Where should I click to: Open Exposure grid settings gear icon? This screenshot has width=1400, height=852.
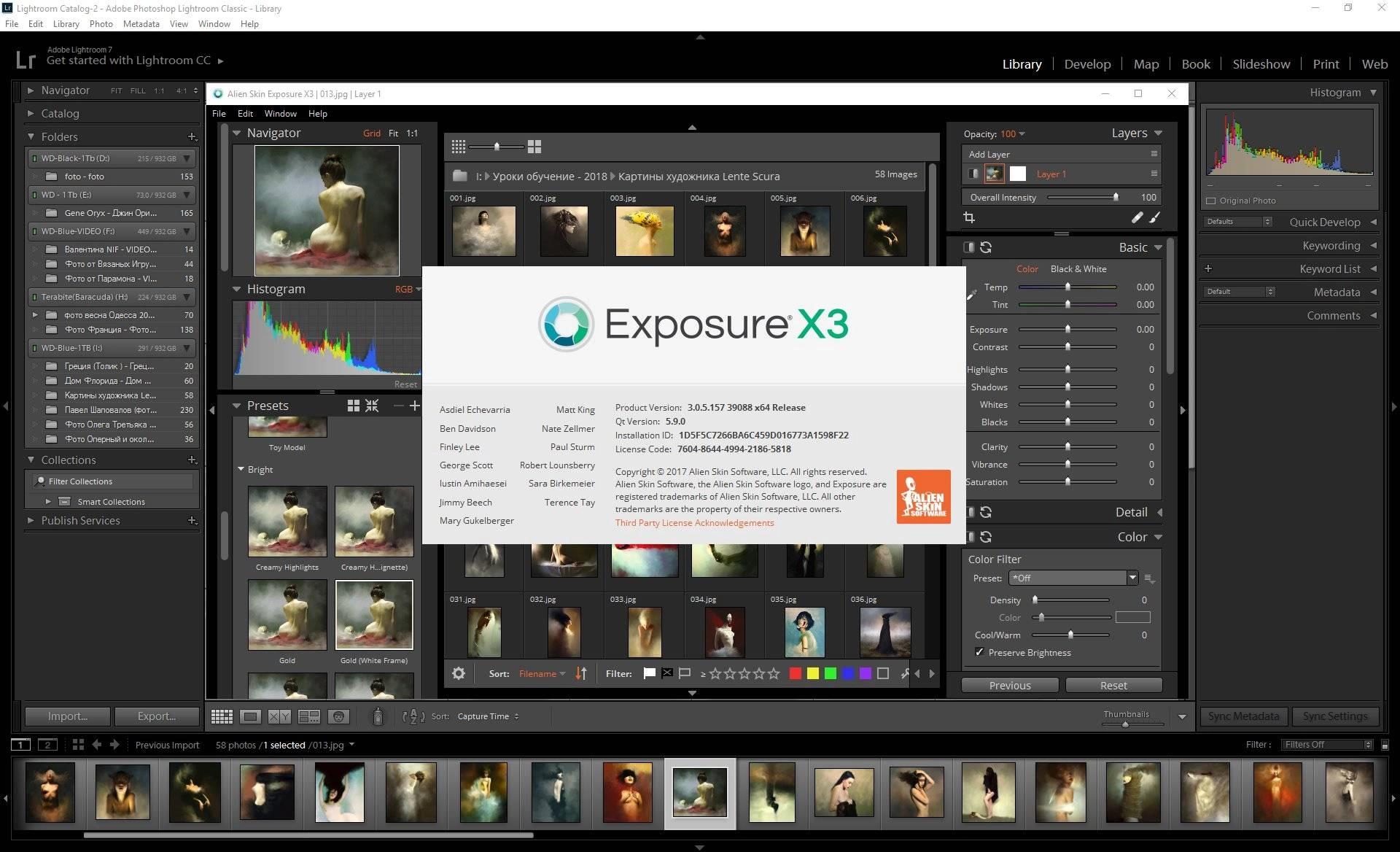coord(459,673)
